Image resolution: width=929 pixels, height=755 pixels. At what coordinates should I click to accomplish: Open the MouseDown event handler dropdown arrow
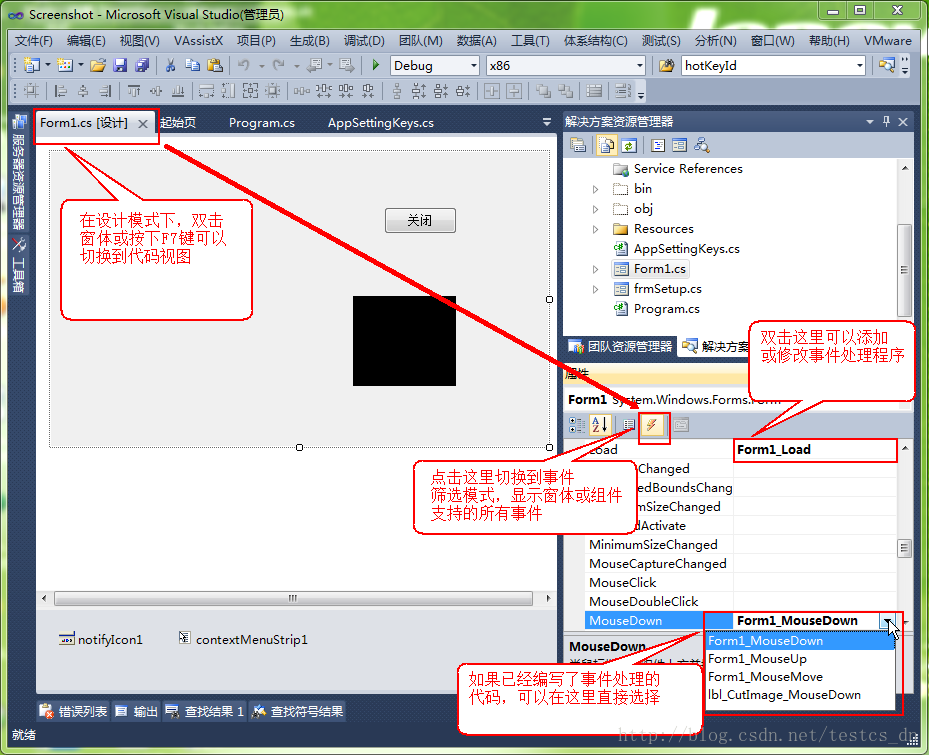click(x=887, y=620)
